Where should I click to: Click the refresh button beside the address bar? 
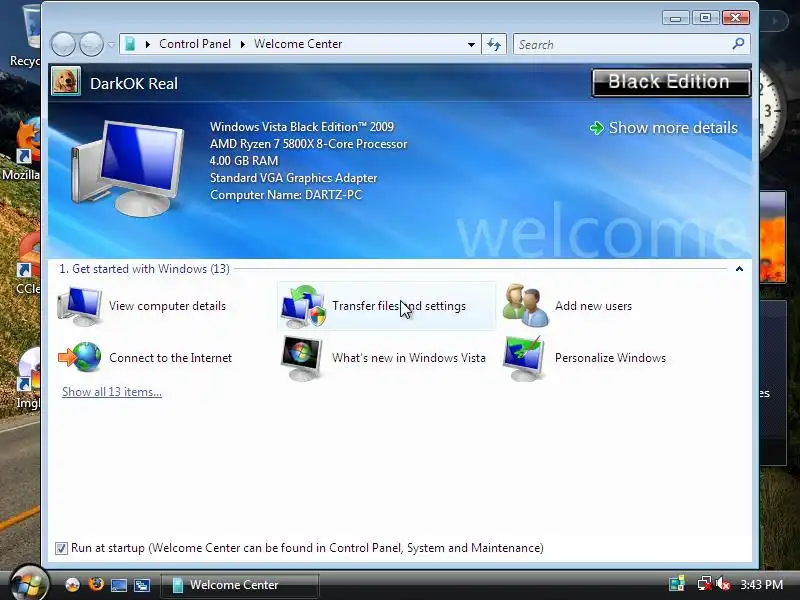pos(494,44)
